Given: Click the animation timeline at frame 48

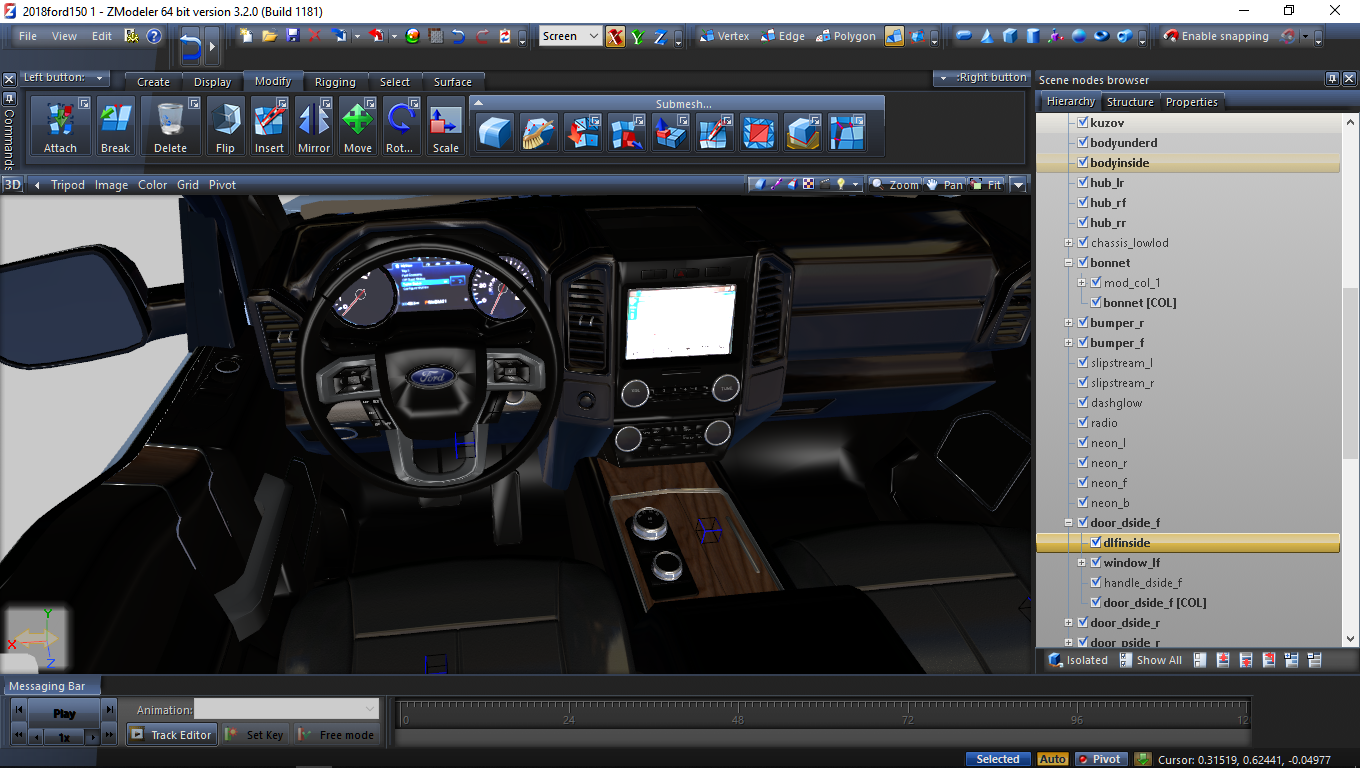Looking at the screenshot, I should click(x=738, y=713).
